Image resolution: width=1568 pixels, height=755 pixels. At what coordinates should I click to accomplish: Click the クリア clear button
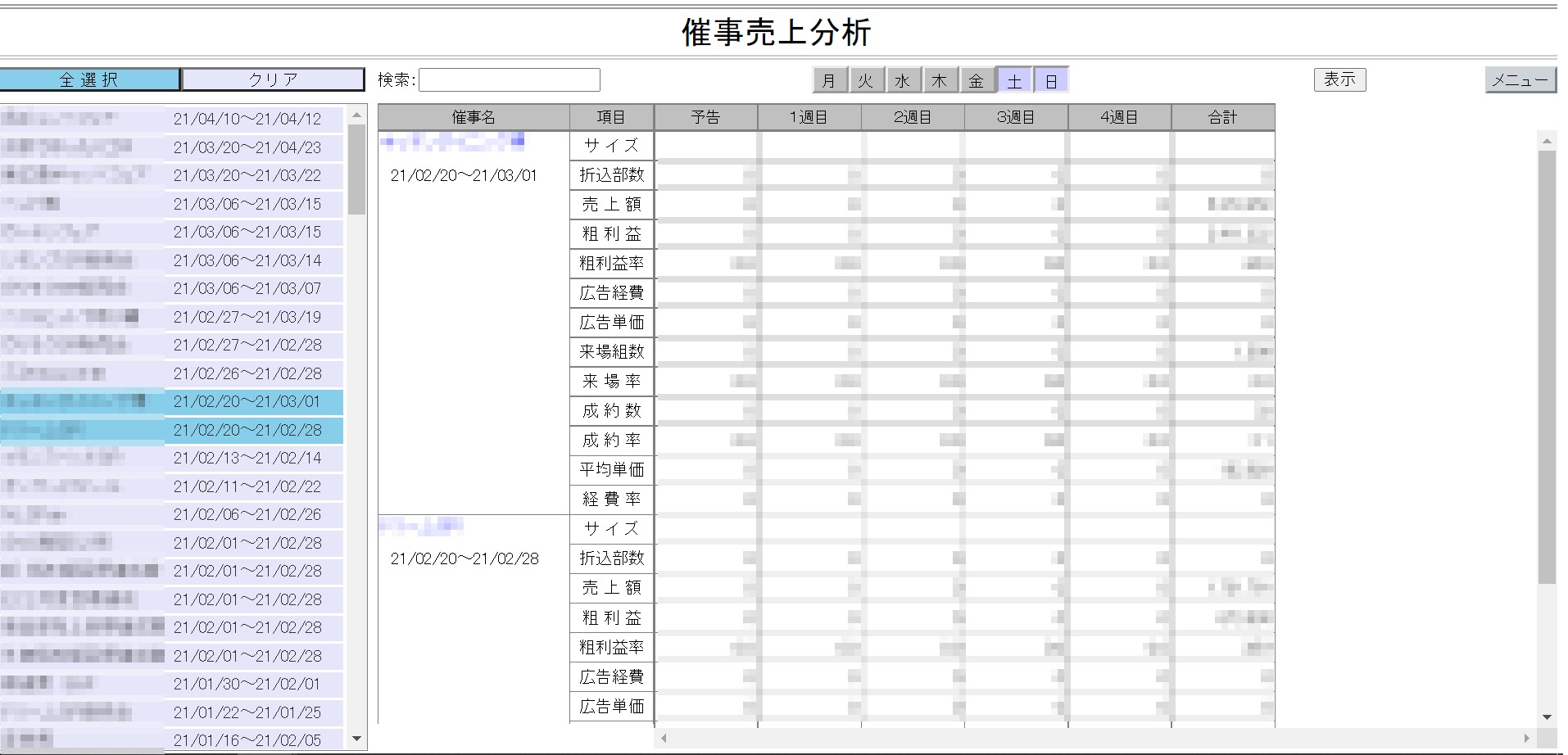[273, 79]
